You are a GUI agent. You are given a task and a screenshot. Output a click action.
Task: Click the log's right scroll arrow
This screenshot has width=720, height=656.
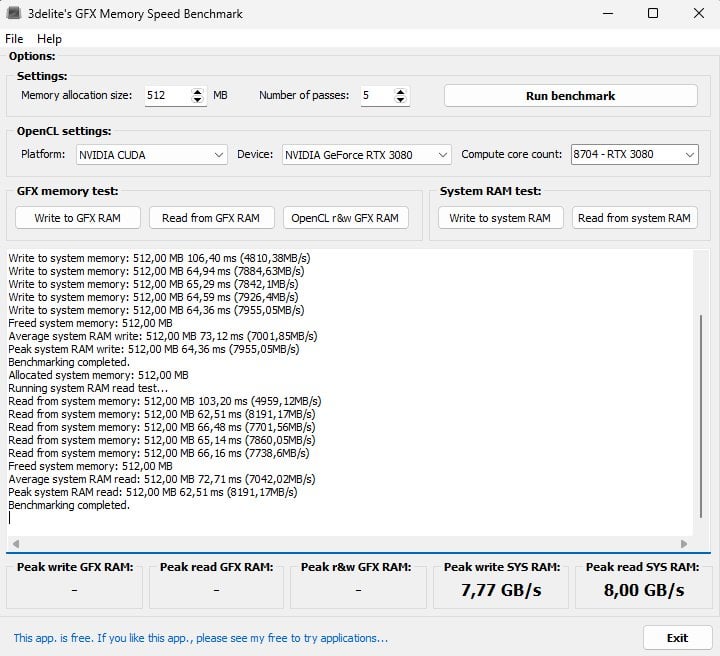point(684,544)
